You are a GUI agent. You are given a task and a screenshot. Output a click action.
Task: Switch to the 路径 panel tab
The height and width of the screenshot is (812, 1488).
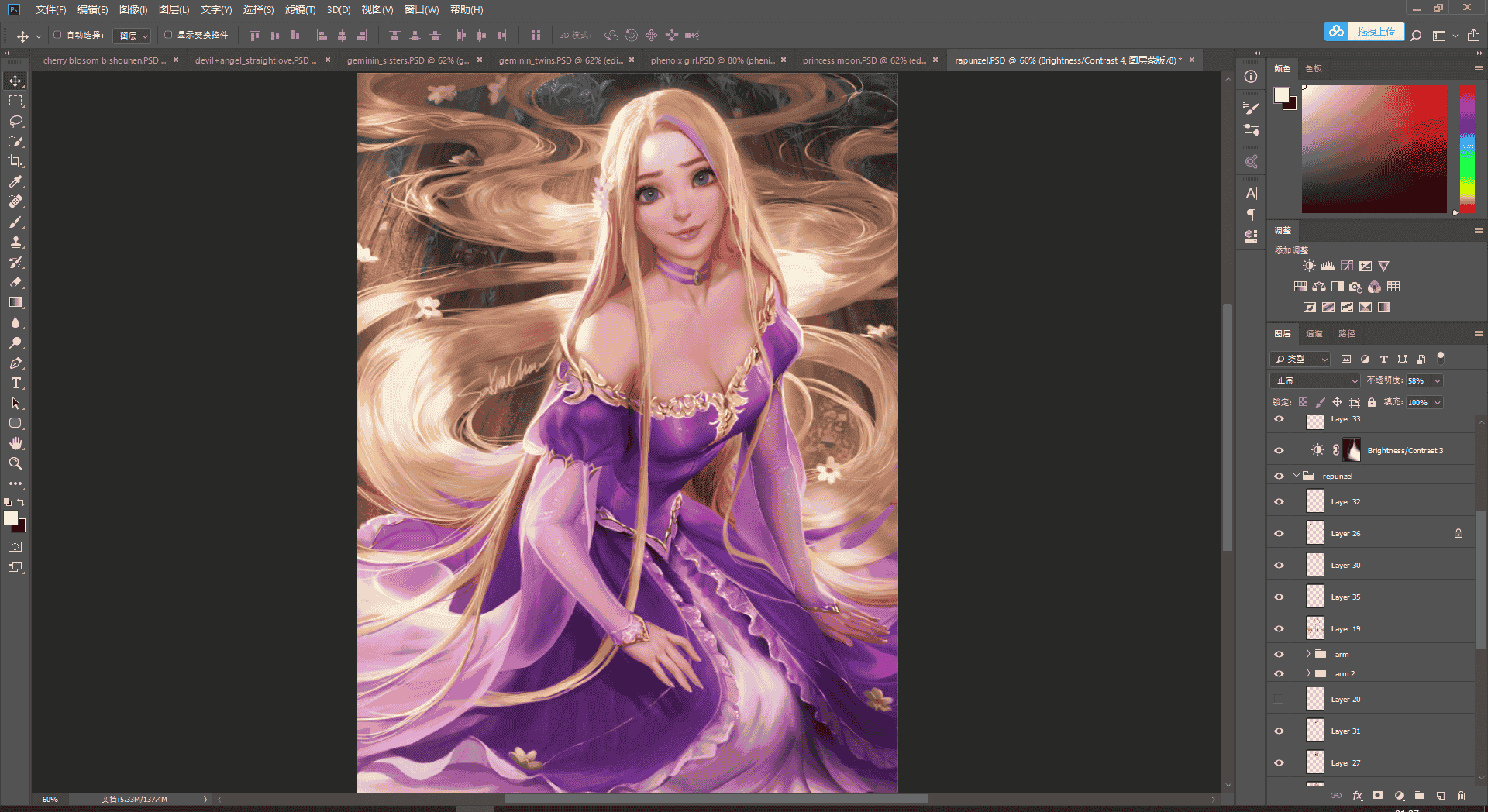click(1347, 334)
